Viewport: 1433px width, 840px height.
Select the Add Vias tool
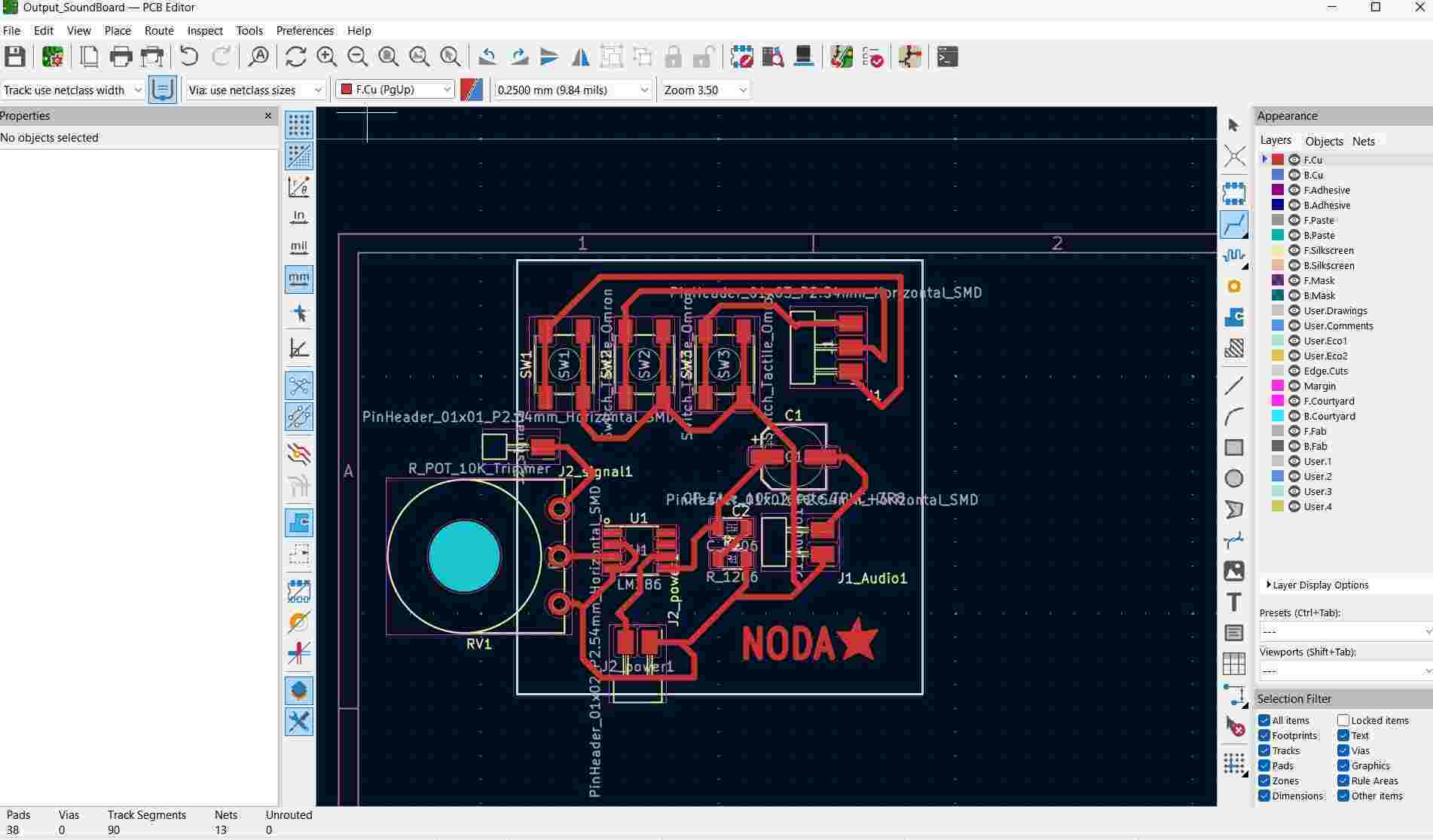click(x=1234, y=286)
